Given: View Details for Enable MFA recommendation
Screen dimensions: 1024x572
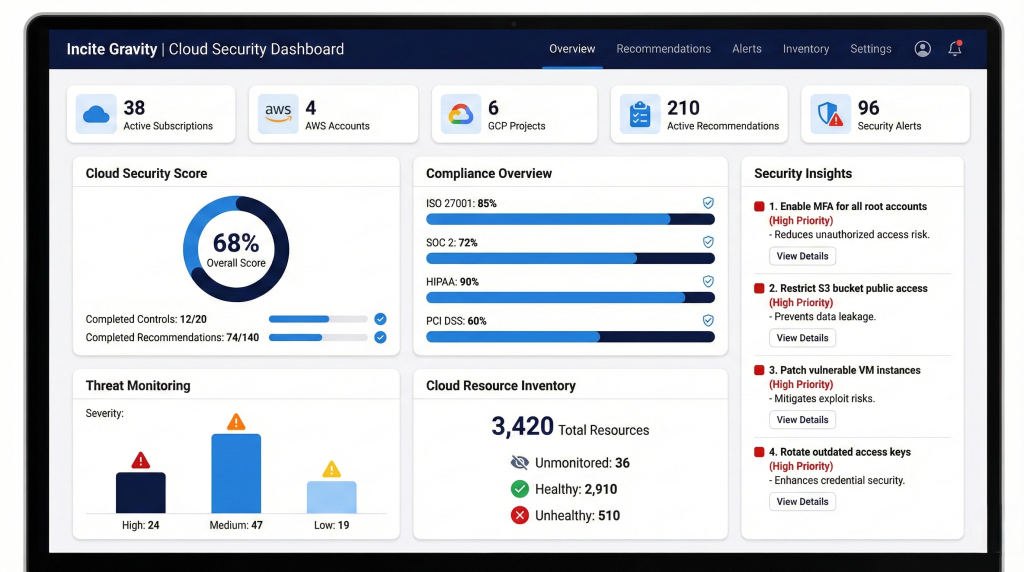Looking at the screenshot, I should pyautogui.click(x=802, y=256).
